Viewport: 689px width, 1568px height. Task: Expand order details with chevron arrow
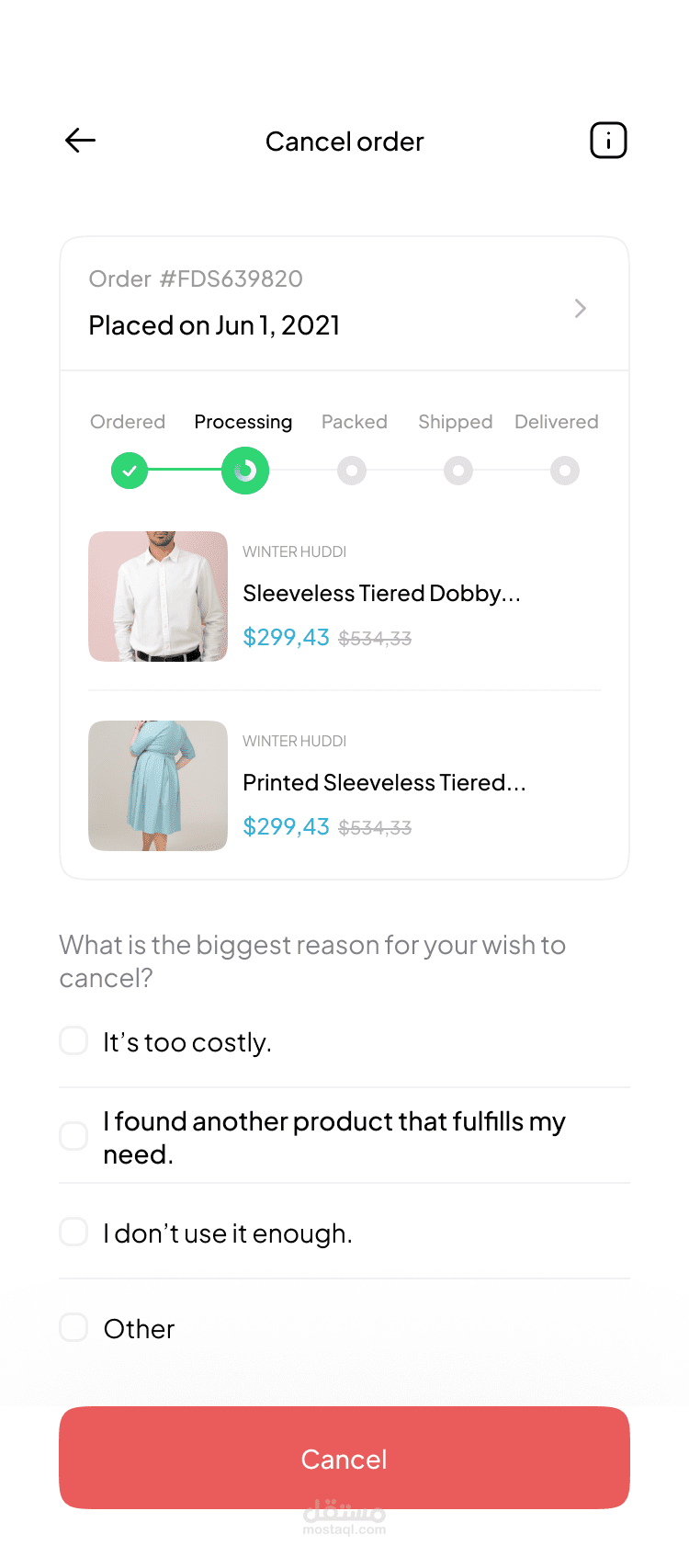580,308
